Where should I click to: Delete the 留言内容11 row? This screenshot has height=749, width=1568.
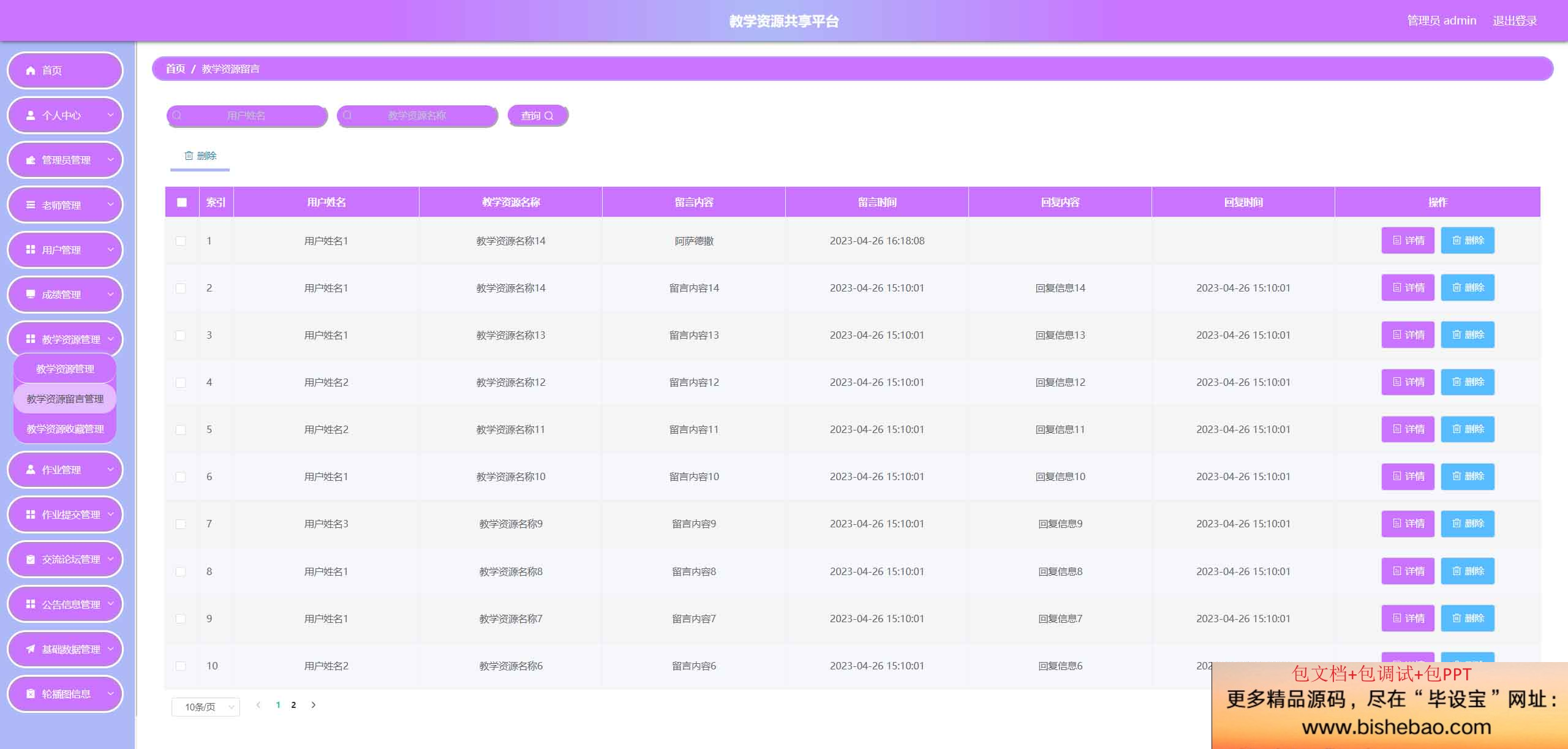pos(1468,429)
